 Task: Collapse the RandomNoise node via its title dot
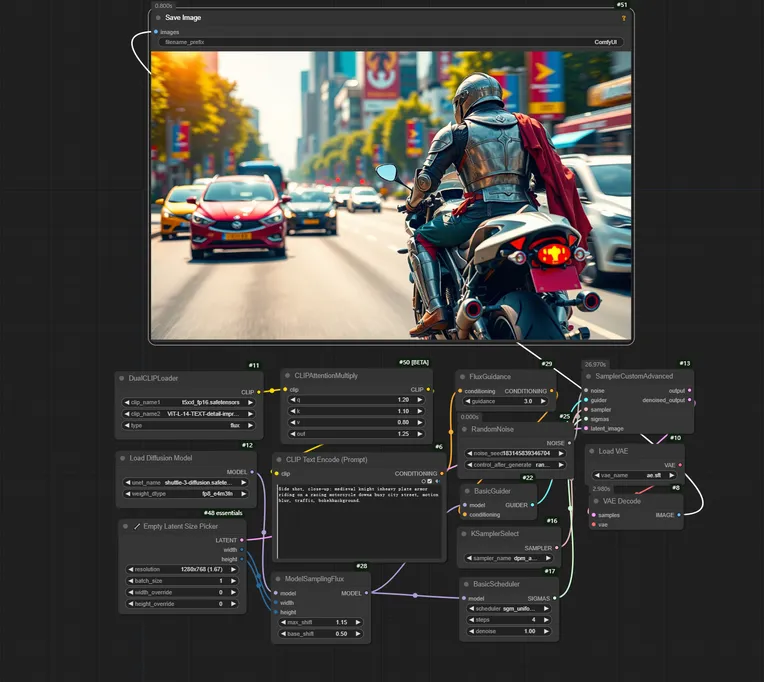pyautogui.click(x=464, y=429)
